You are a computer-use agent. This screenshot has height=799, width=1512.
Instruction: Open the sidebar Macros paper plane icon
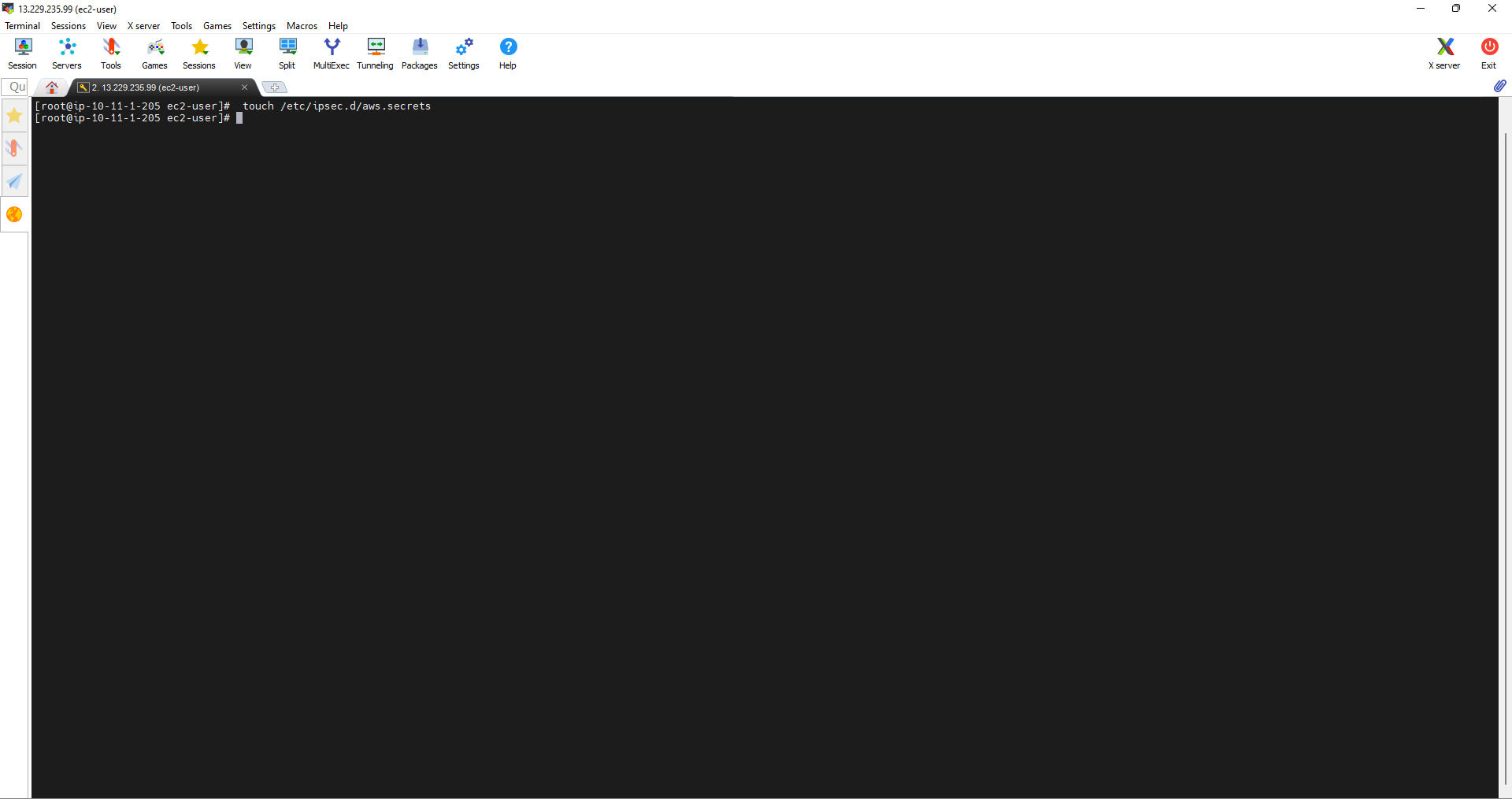tap(14, 181)
